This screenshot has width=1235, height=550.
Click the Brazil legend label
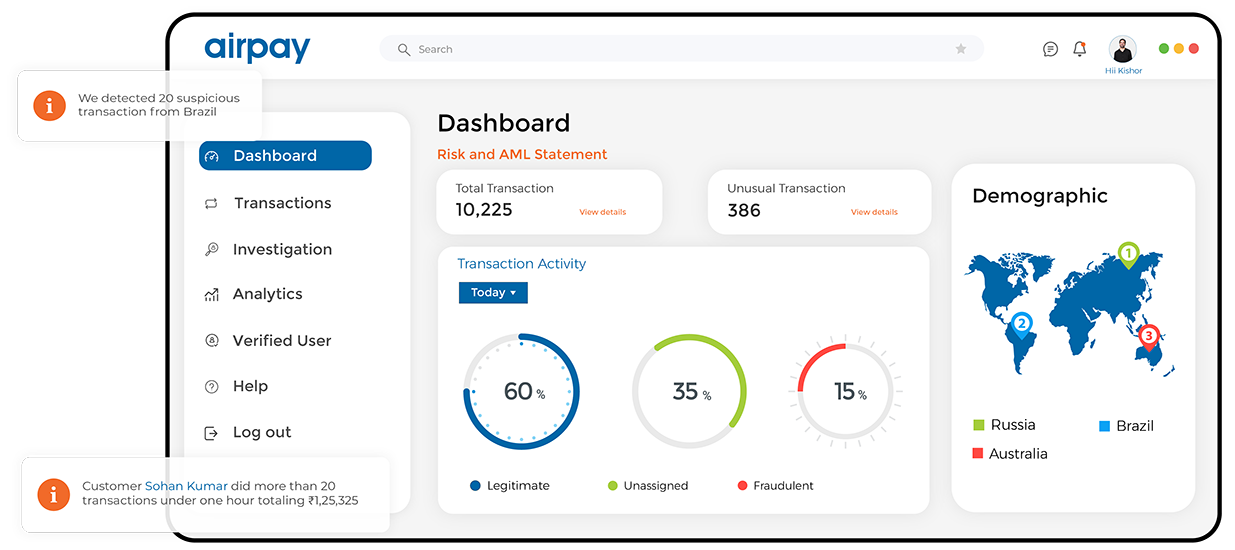pyautogui.click(x=1135, y=426)
